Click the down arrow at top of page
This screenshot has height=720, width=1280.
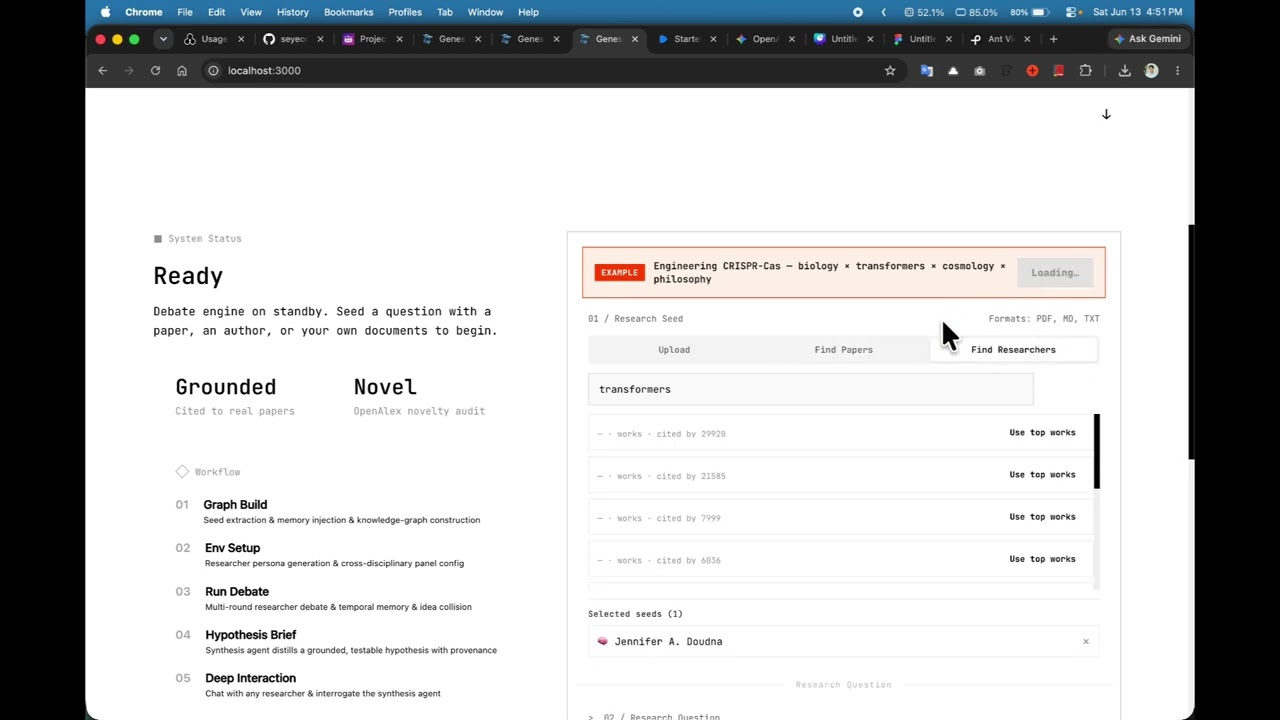(x=1106, y=114)
